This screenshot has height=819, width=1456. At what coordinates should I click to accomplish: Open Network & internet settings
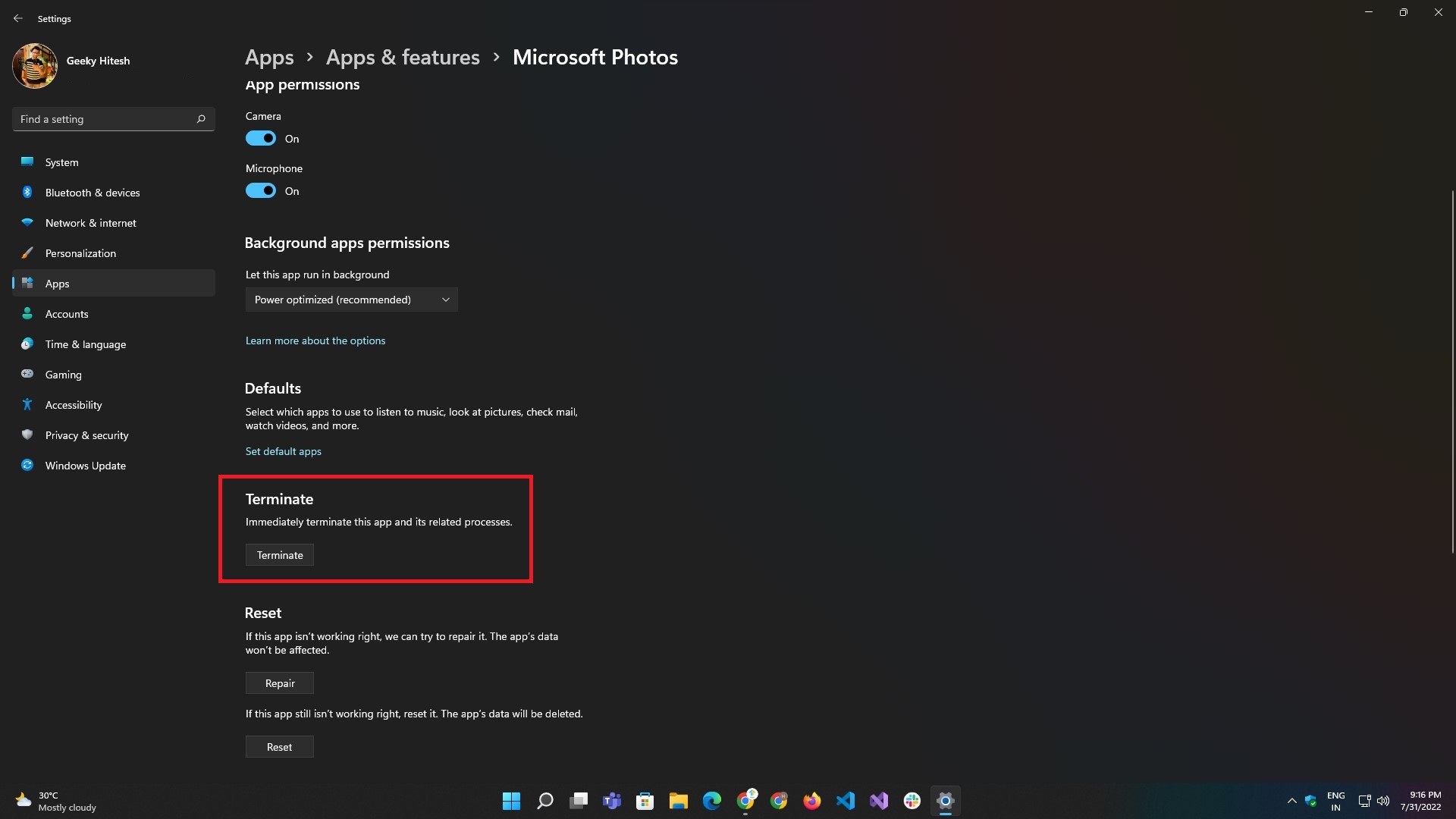pyautogui.click(x=89, y=222)
